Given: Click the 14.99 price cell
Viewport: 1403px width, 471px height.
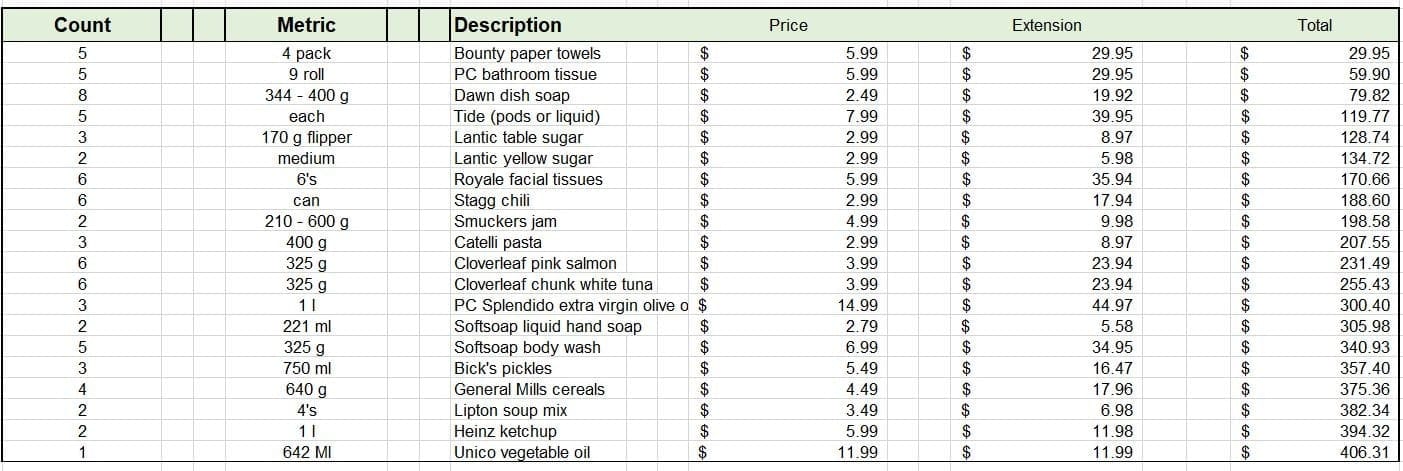Looking at the screenshot, I should (x=860, y=305).
